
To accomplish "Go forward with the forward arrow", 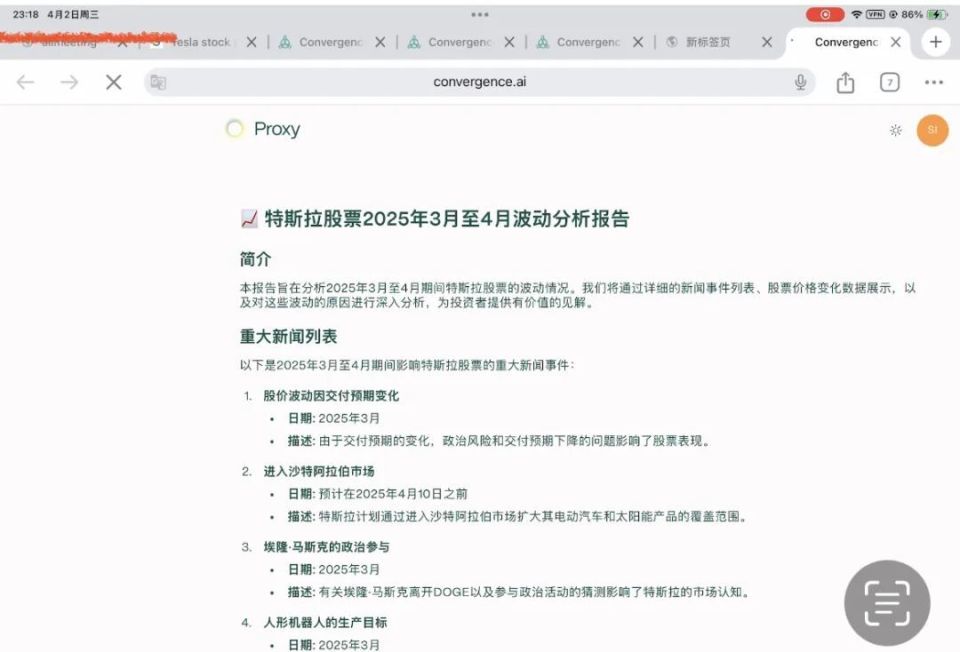I will 69,82.
